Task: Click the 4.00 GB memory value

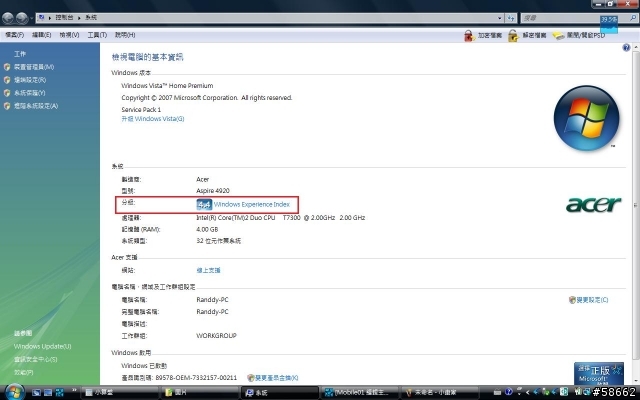Action: click(207, 229)
